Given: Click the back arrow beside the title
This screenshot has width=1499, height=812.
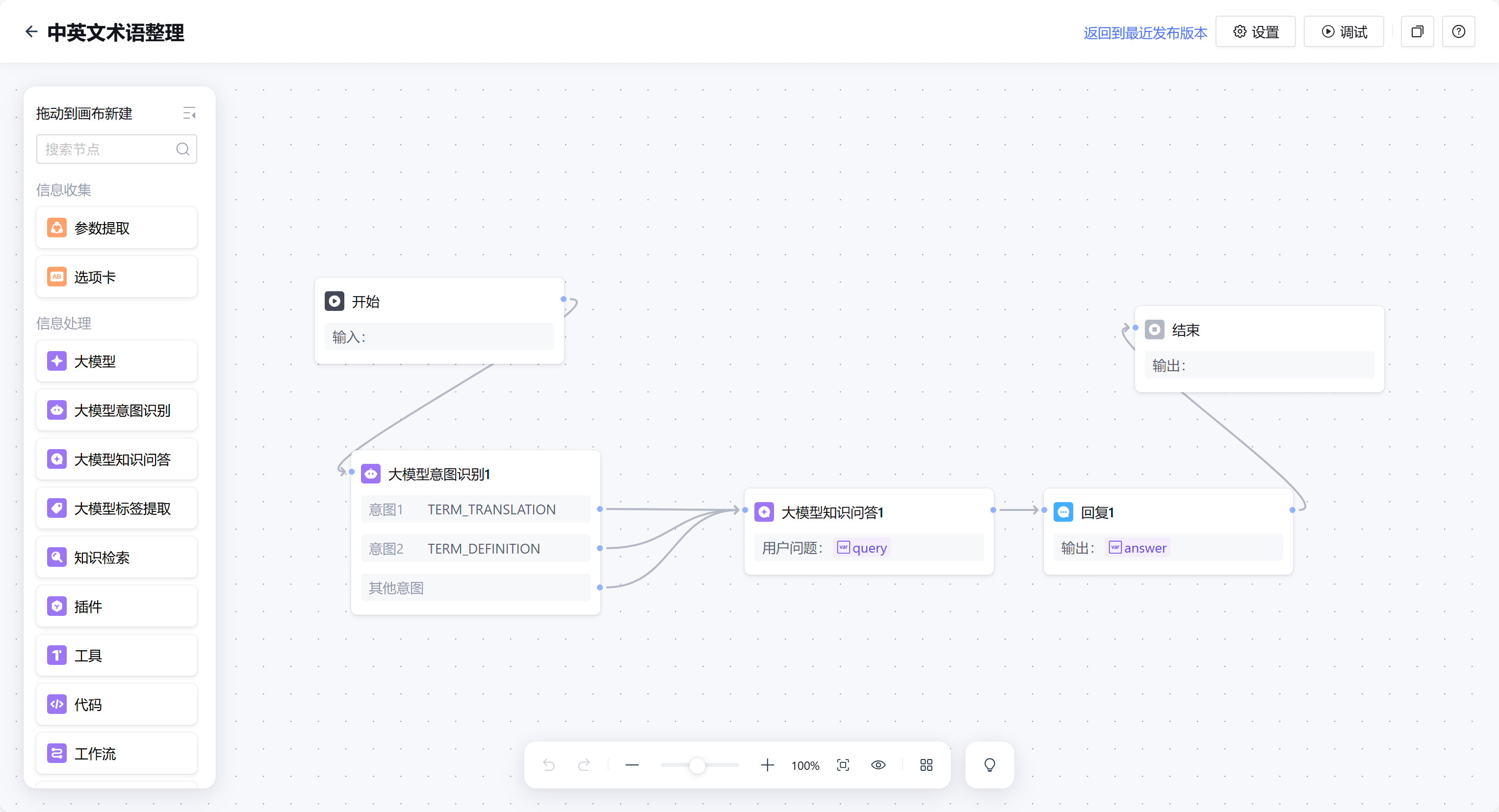Looking at the screenshot, I should click(x=31, y=31).
